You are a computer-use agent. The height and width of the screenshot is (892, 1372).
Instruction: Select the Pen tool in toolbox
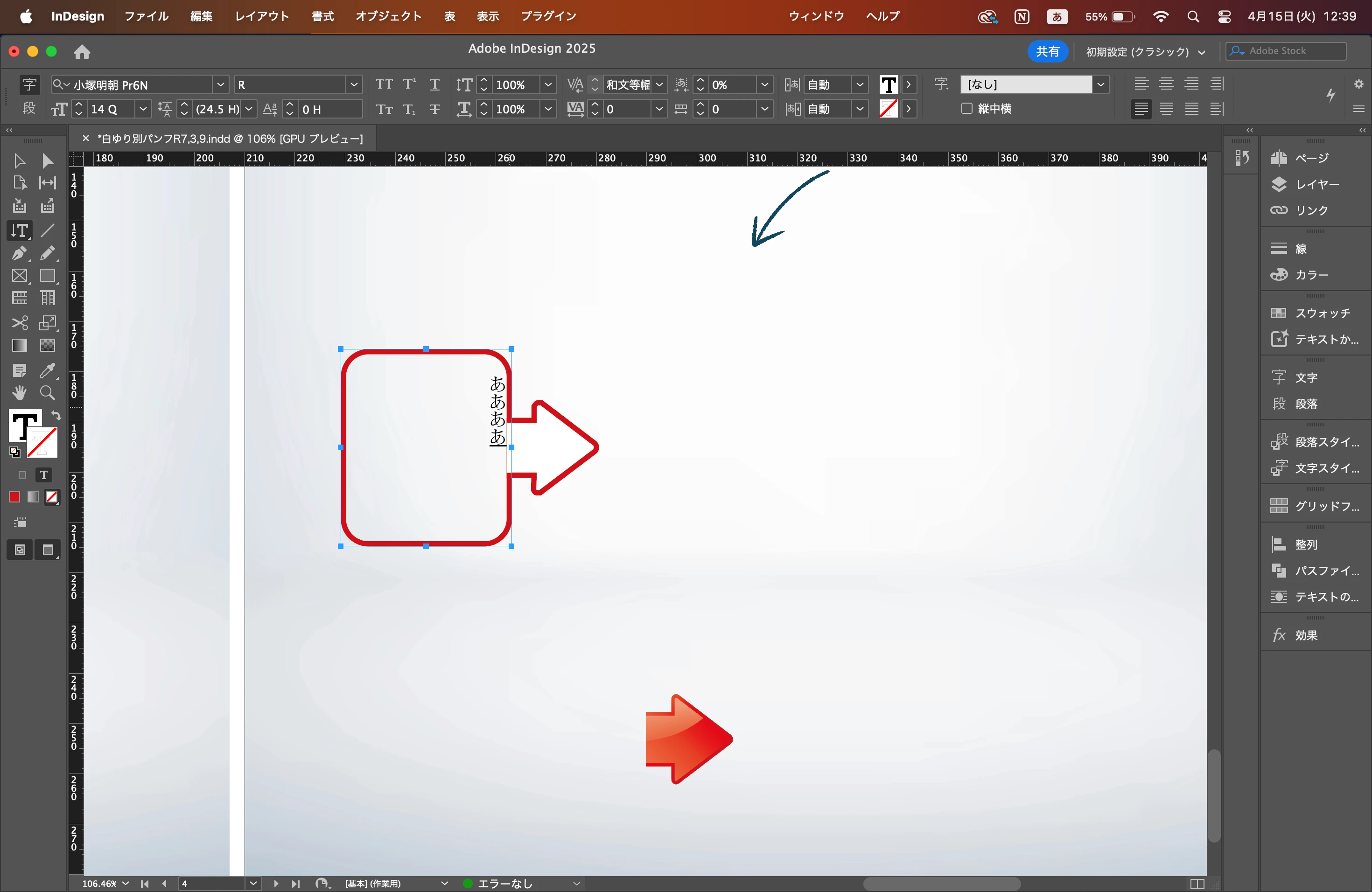pyautogui.click(x=19, y=253)
